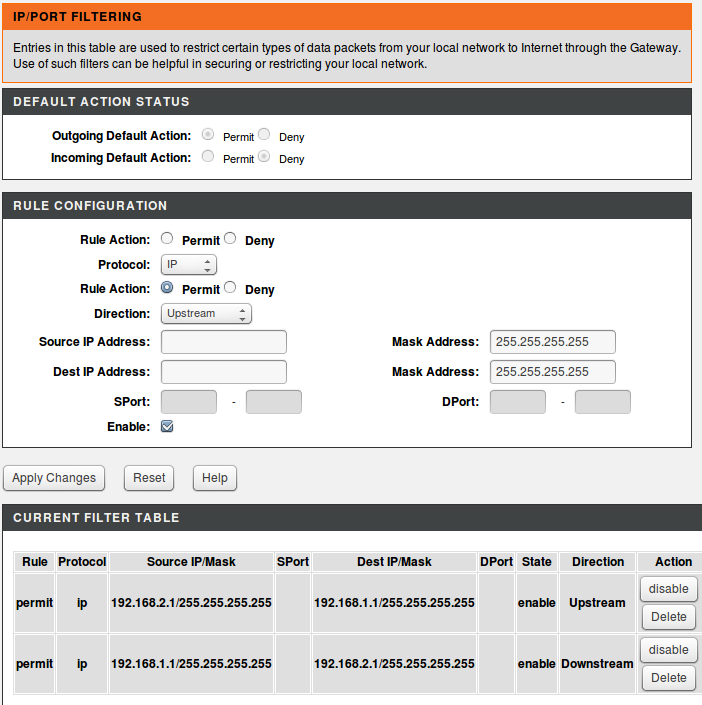Screen dimensions: 702x705
Task: Click Source IP/Mask column header
Action: pyautogui.click(x=191, y=562)
